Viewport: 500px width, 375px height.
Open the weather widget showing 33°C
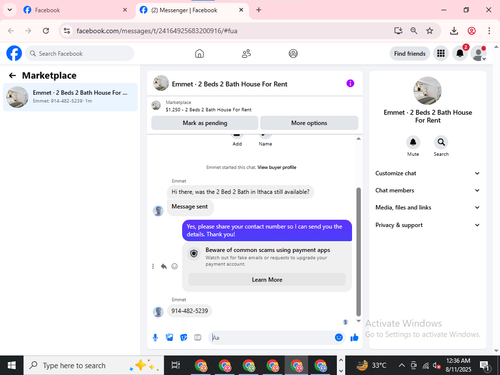[371, 366]
